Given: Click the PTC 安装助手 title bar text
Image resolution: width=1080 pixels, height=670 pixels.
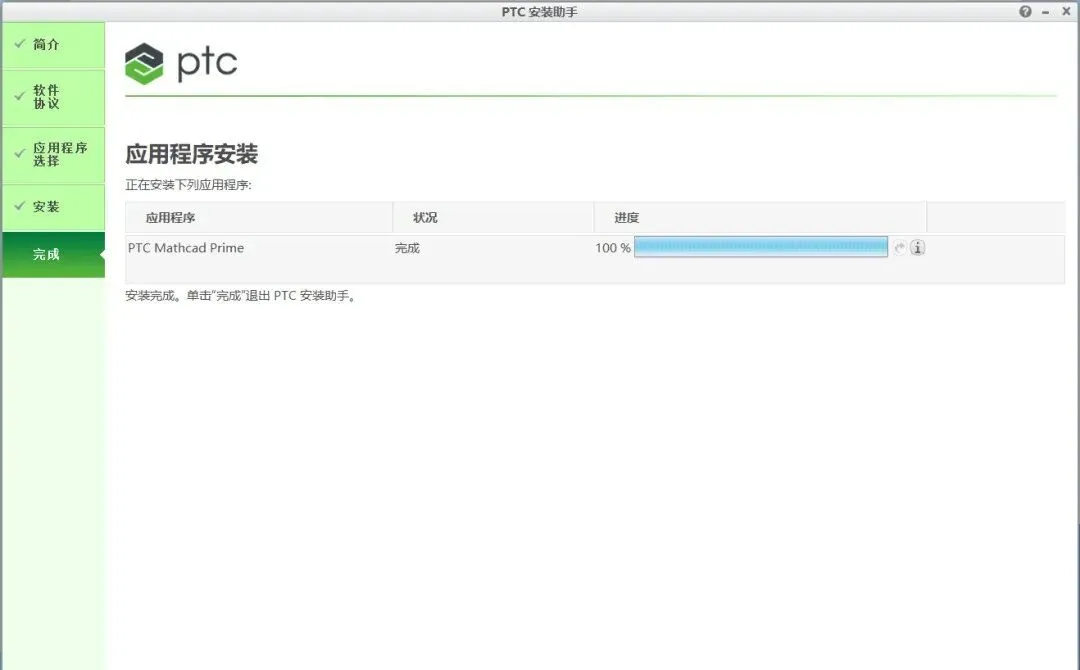Looking at the screenshot, I should pyautogui.click(x=539, y=12).
